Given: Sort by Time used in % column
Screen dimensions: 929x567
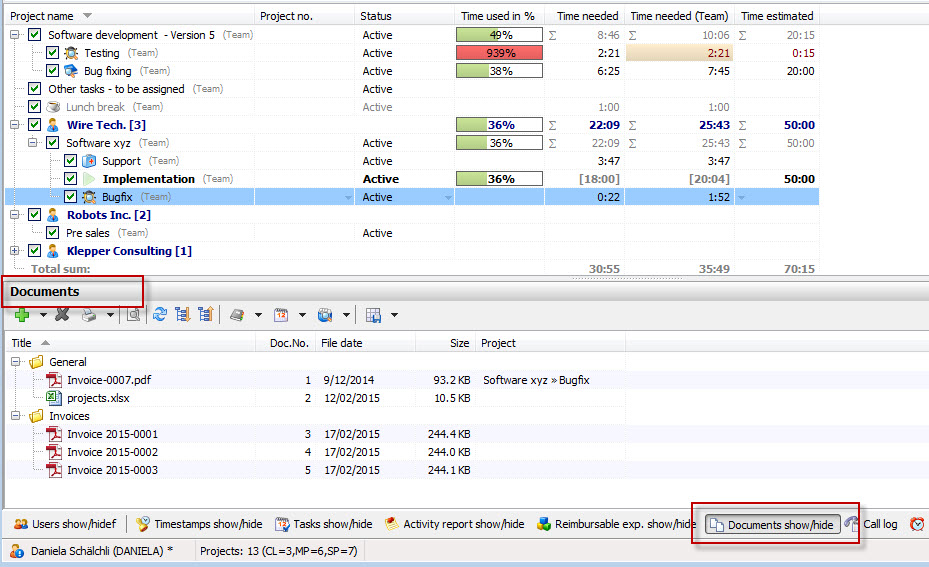Looking at the screenshot, I should pyautogui.click(x=498, y=16).
